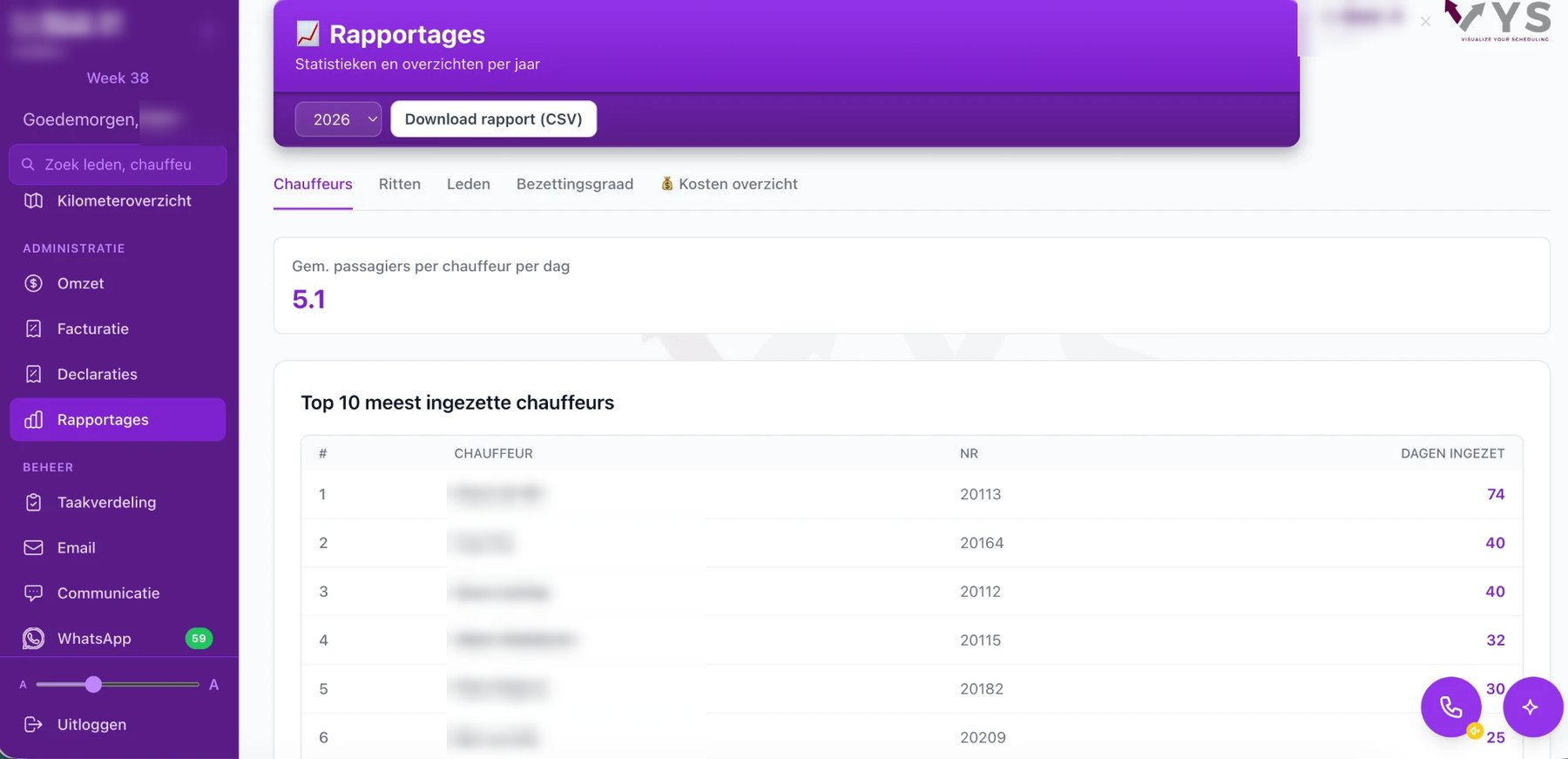Adjust the font size slider handle
The height and width of the screenshot is (759, 1568).
(93, 684)
